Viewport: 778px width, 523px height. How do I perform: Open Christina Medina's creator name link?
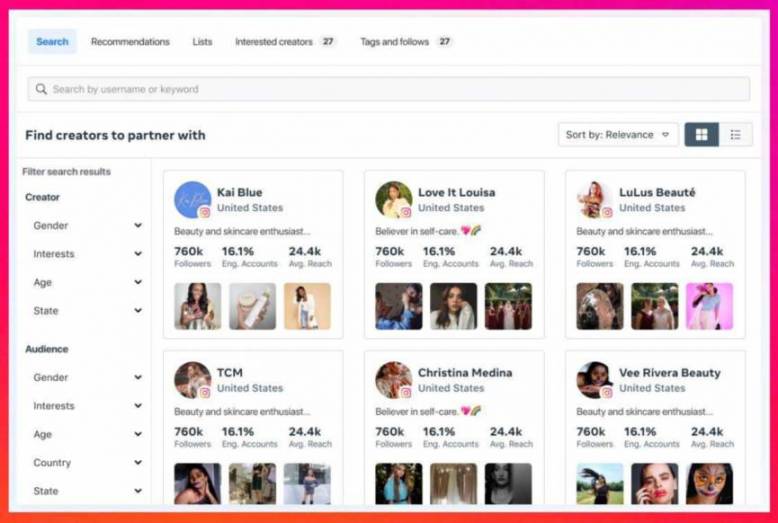[463, 373]
